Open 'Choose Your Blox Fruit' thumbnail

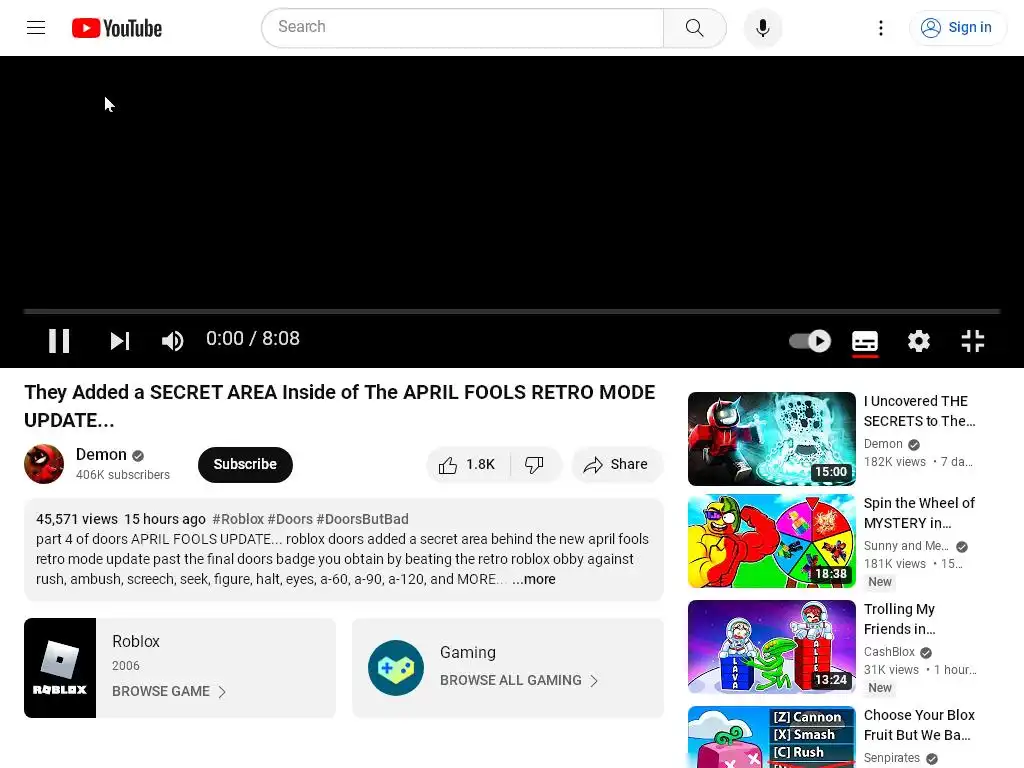[x=771, y=737]
